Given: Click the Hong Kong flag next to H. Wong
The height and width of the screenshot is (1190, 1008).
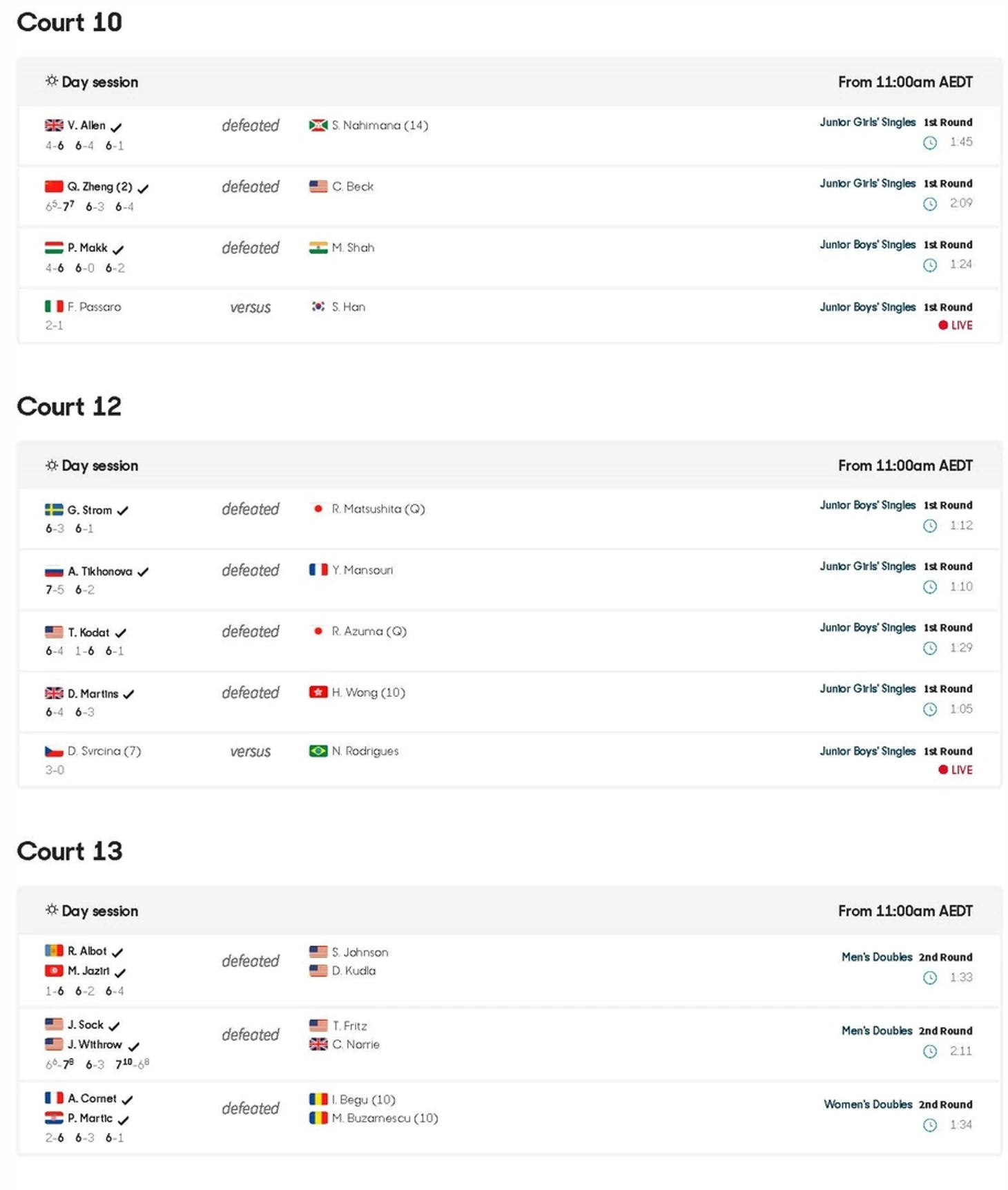Looking at the screenshot, I should [x=318, y=692].
